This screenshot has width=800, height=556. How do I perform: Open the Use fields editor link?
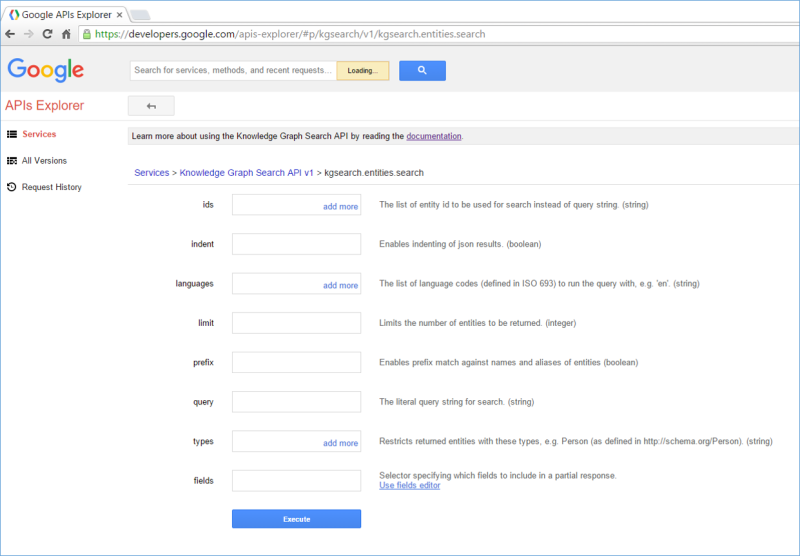click(410, 486)
